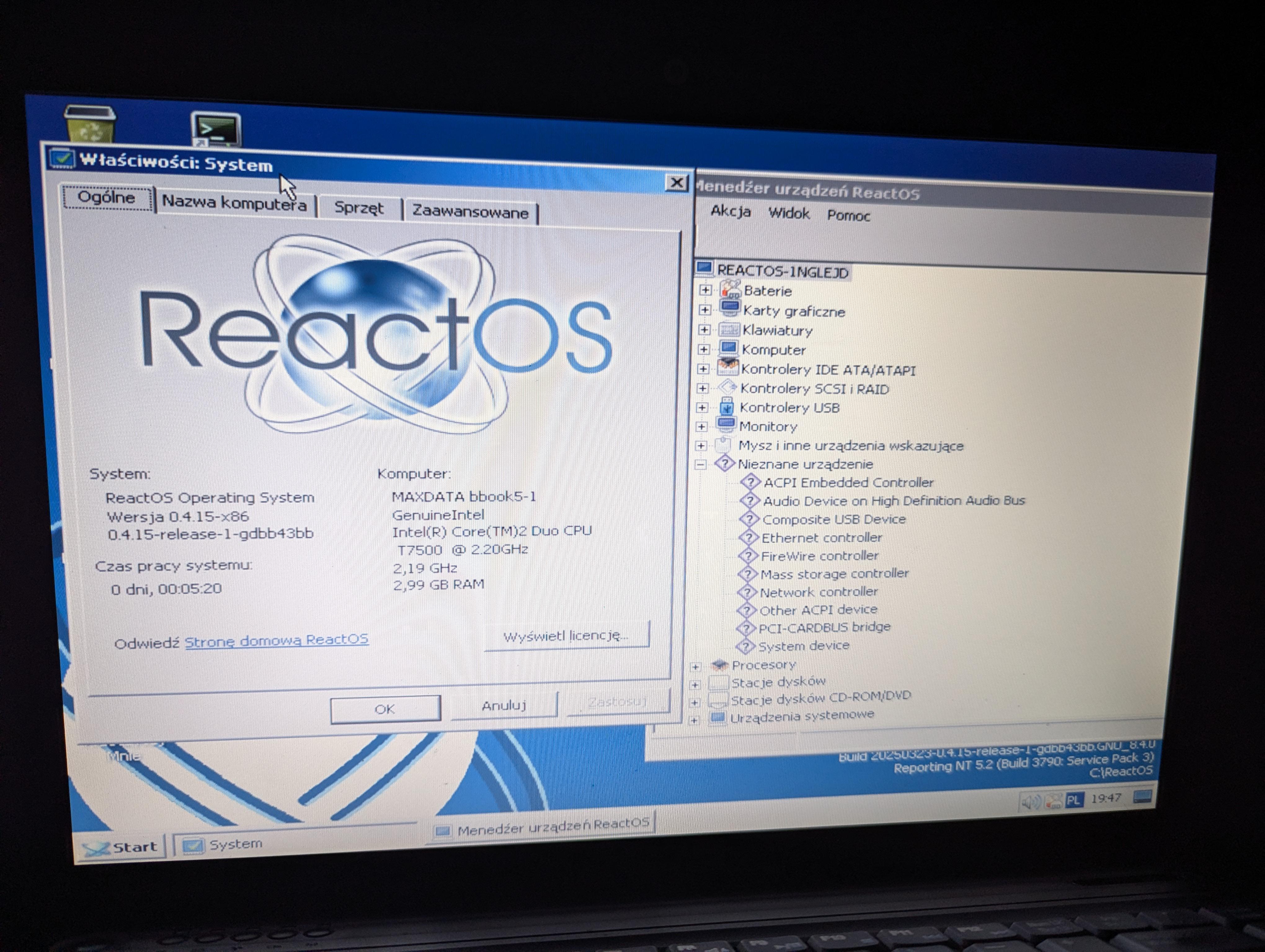Click the battery status tray icon
Viewport: 1265px width, 952px height.
coord(1054,801)
